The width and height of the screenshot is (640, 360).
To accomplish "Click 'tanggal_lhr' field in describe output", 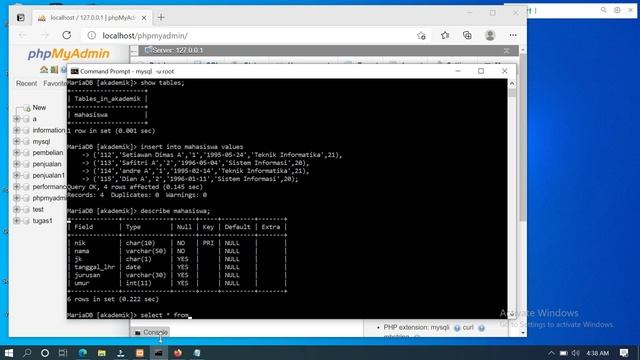I will (94, 267).
